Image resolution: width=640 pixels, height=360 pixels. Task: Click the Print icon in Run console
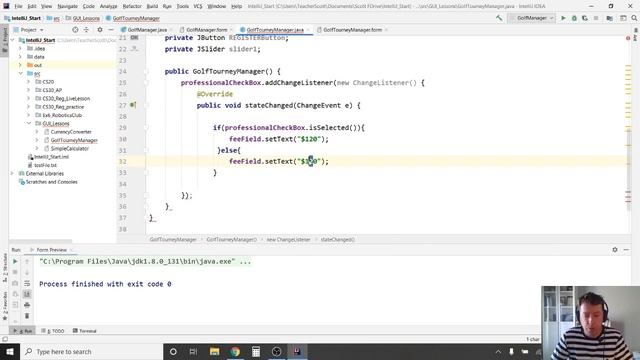tap(27, 305)
